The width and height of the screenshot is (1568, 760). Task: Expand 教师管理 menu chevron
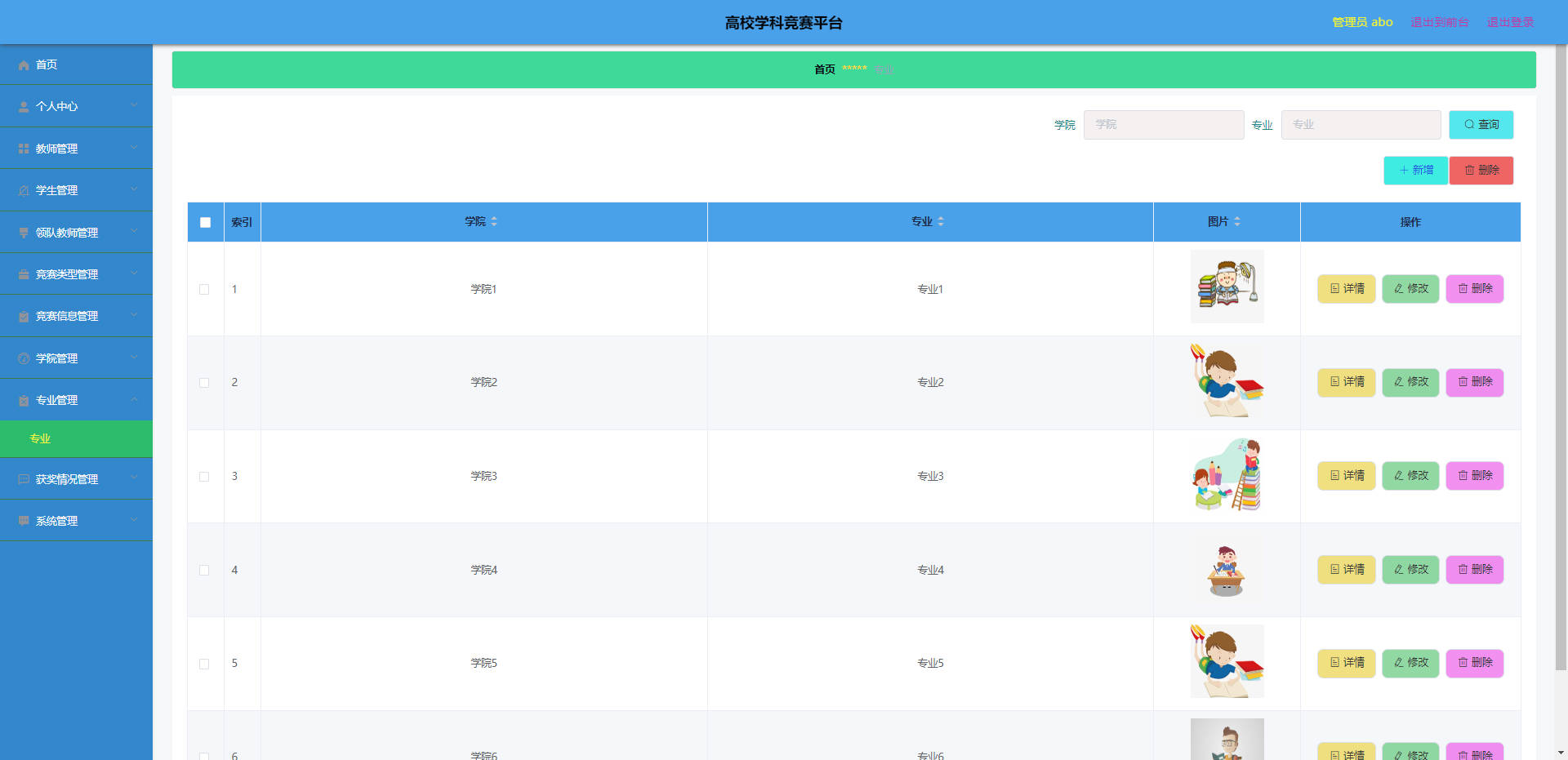coord(134,149)
